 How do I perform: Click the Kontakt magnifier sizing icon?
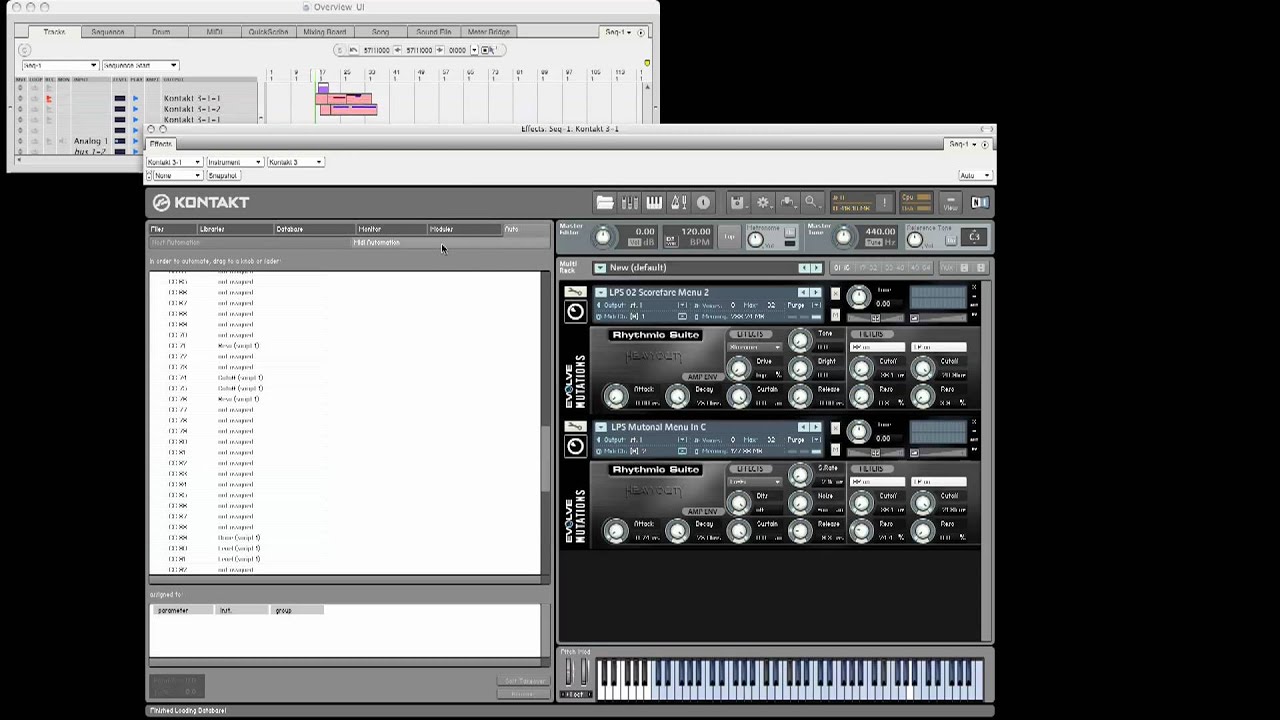[811, 202]
